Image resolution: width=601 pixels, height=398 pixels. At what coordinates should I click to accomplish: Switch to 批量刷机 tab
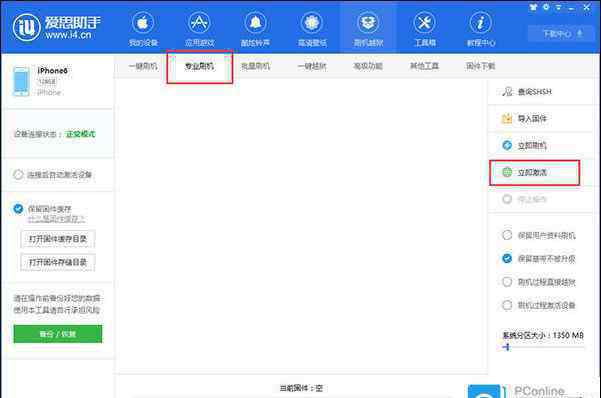255,66
